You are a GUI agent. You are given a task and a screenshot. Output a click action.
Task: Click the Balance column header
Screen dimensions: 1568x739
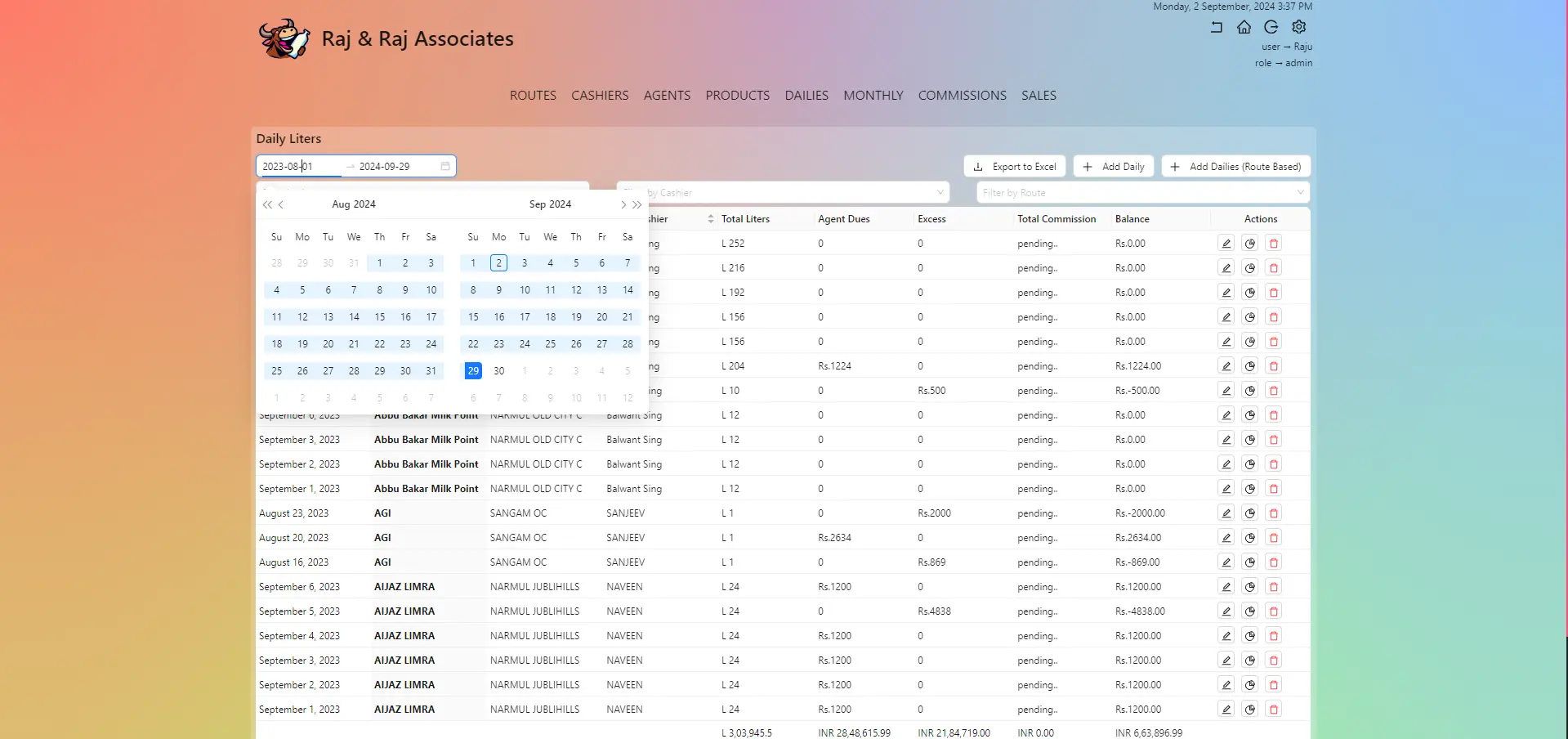(x=1132, y=219)
